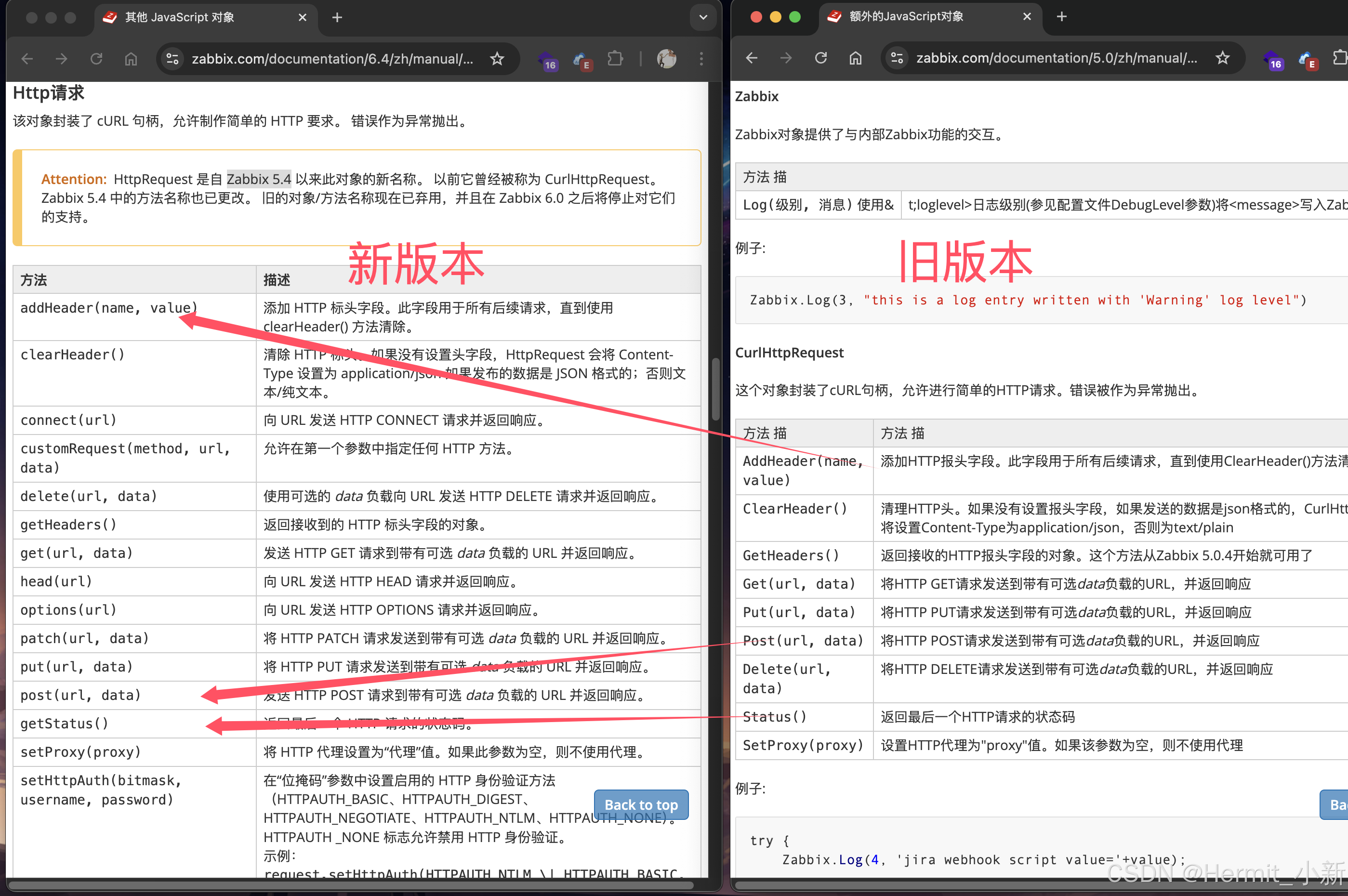
Task: Bookmark the Zabbix 5.0 page with star
Action: [1222, 58]
